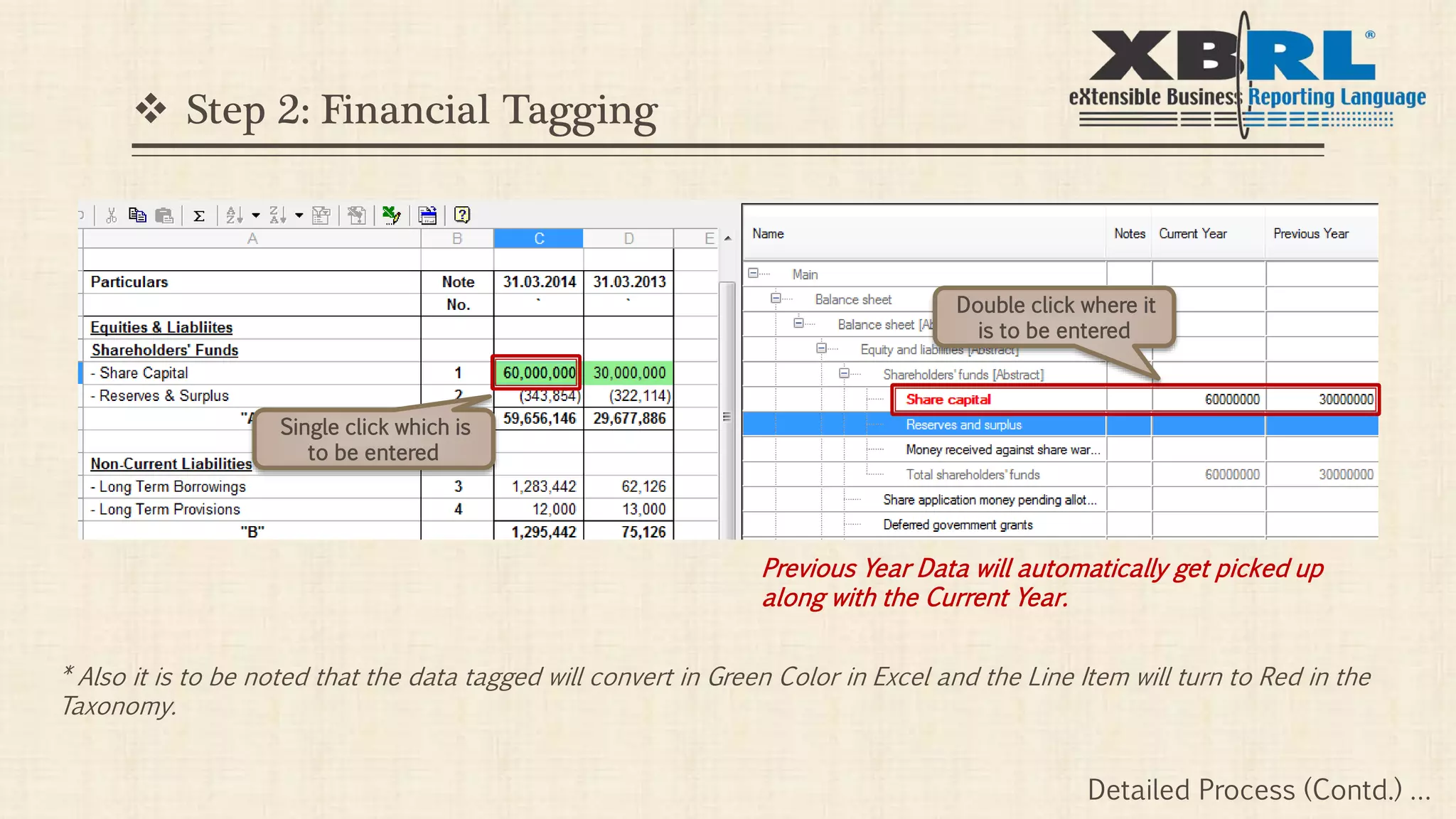Select 'Money received against share war...' item

[x=1002, y=450]
